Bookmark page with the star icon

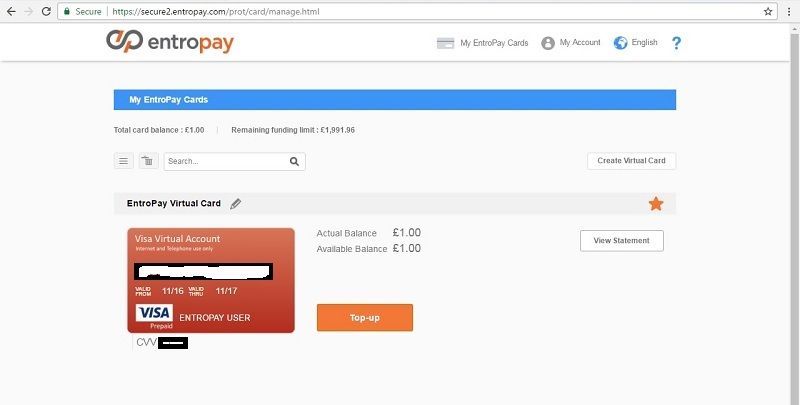click(768, 11)
